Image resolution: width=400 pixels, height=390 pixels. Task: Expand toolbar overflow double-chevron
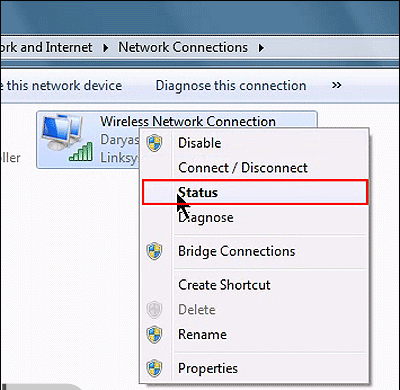tap(337, 85)
